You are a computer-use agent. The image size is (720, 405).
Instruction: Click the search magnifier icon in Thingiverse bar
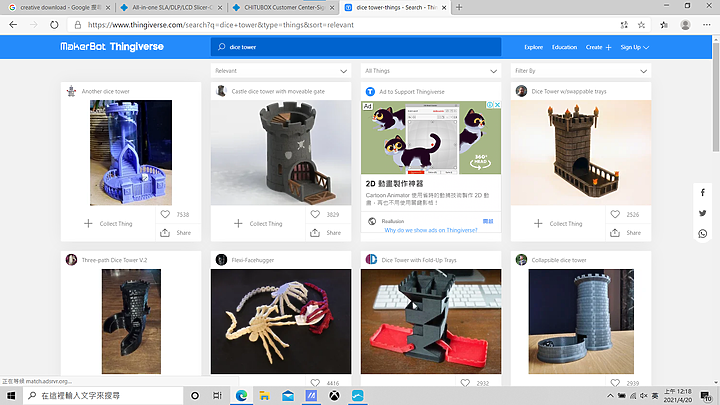click(x=222, y=47)
